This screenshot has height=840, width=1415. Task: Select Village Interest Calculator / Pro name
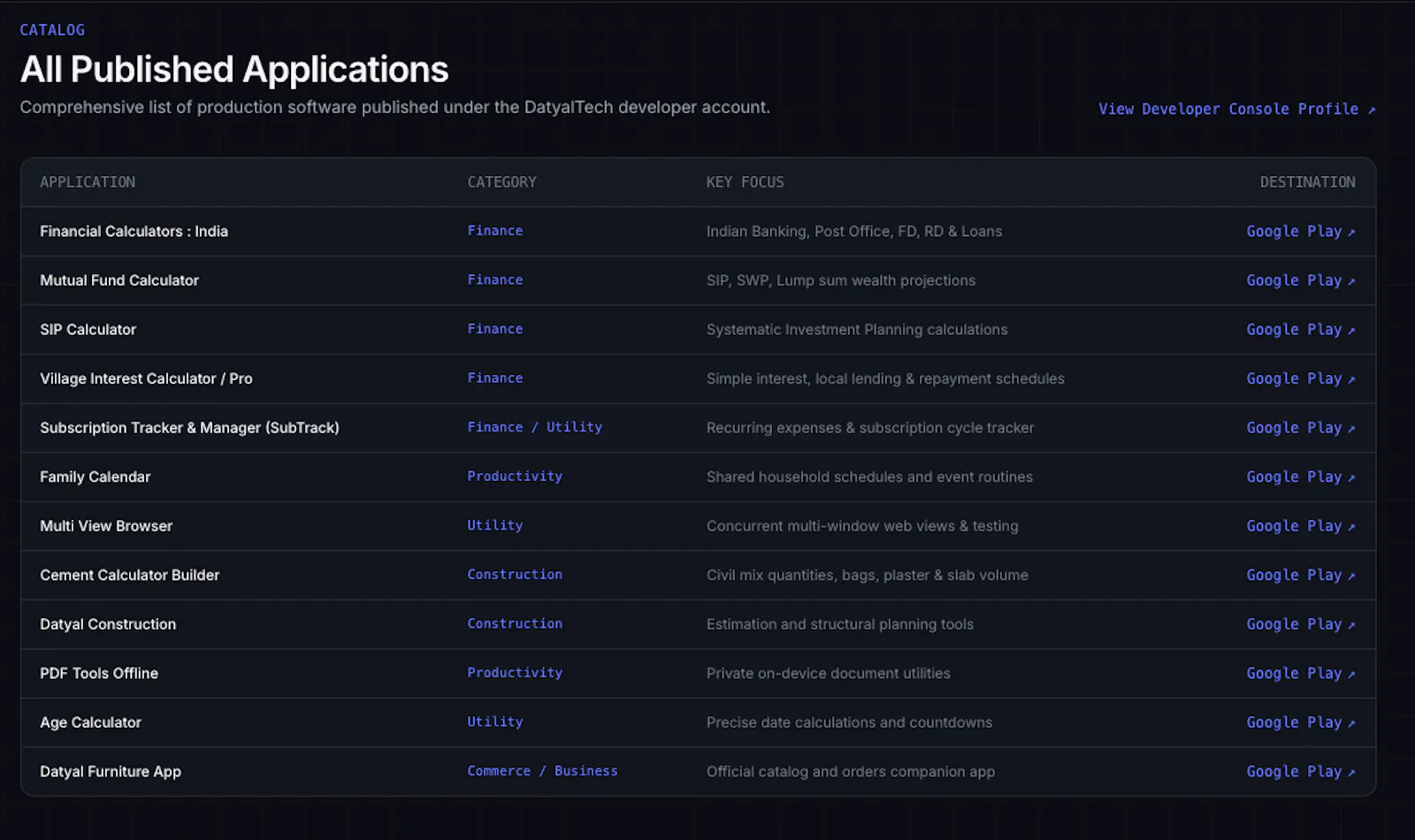point(146,378)
